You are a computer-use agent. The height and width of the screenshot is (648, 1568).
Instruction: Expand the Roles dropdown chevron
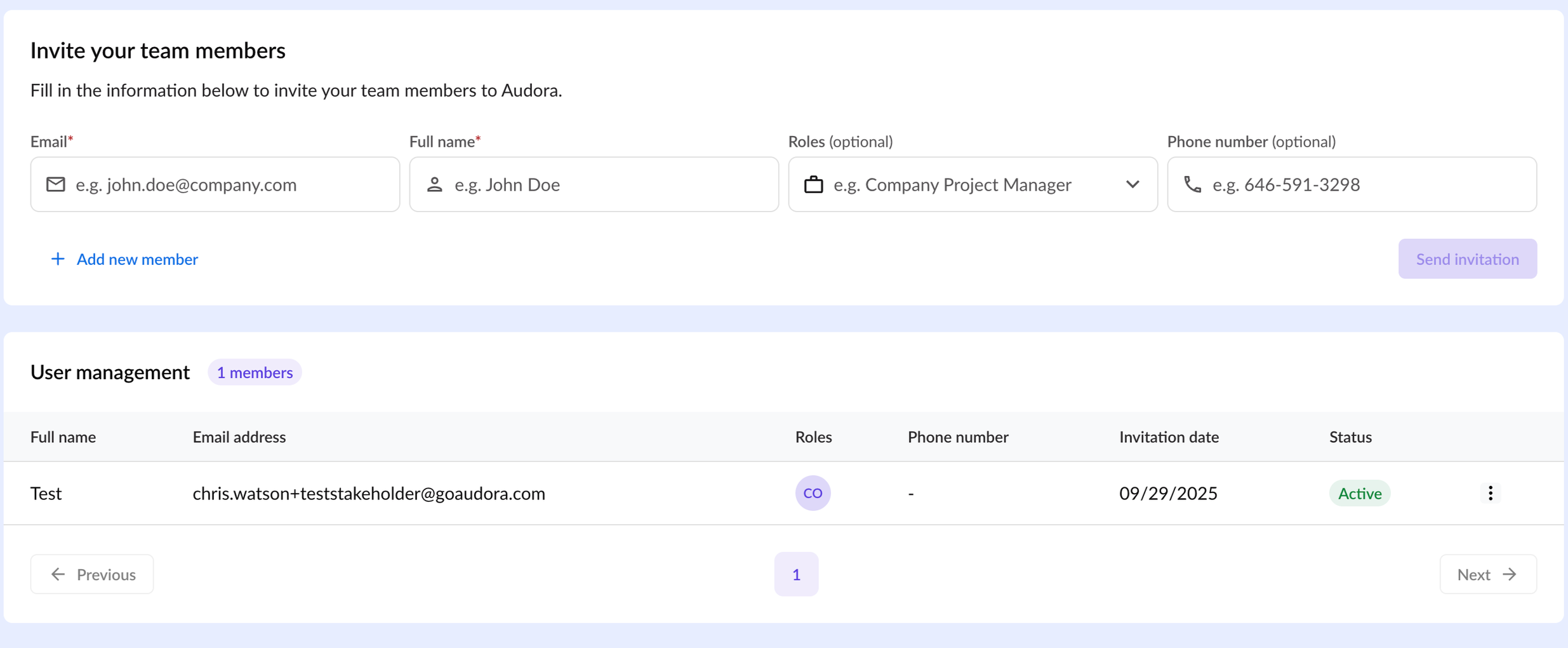pyautogui.click(x=1133, y=184)
